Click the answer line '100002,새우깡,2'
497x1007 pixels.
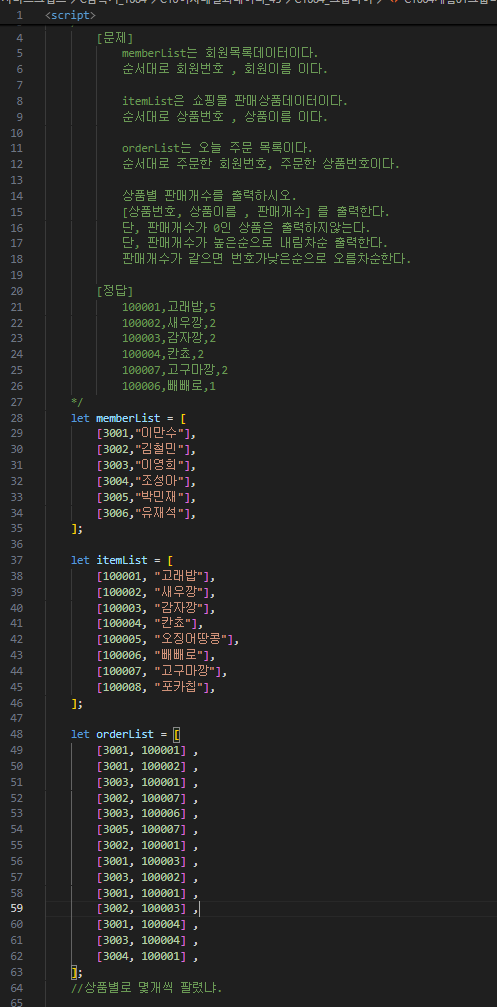(x=169, y=323)
